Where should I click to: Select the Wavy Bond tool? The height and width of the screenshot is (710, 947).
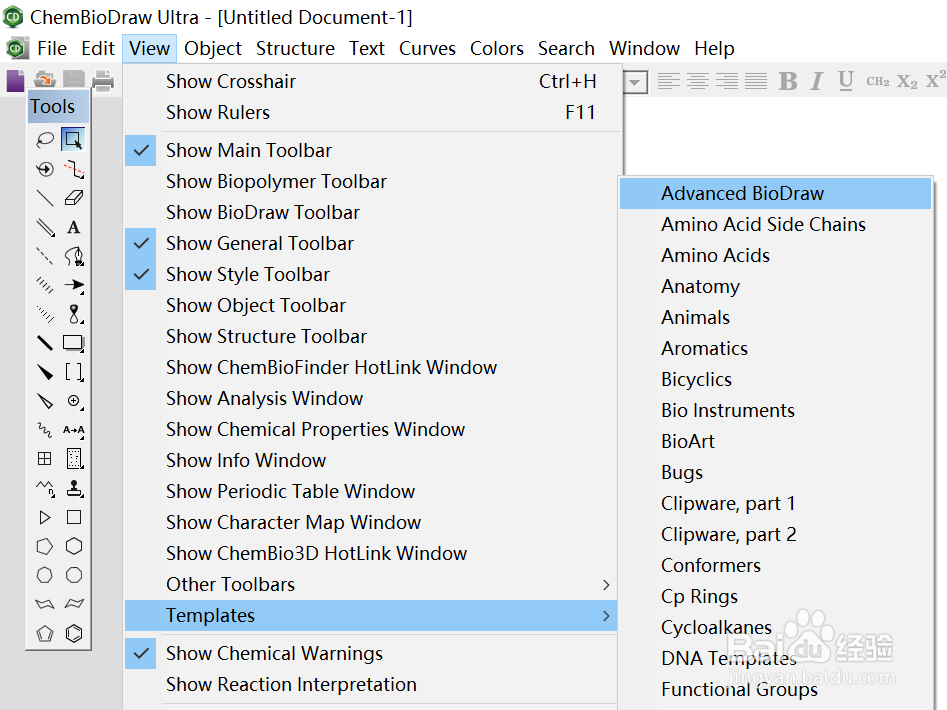[45, 430]
